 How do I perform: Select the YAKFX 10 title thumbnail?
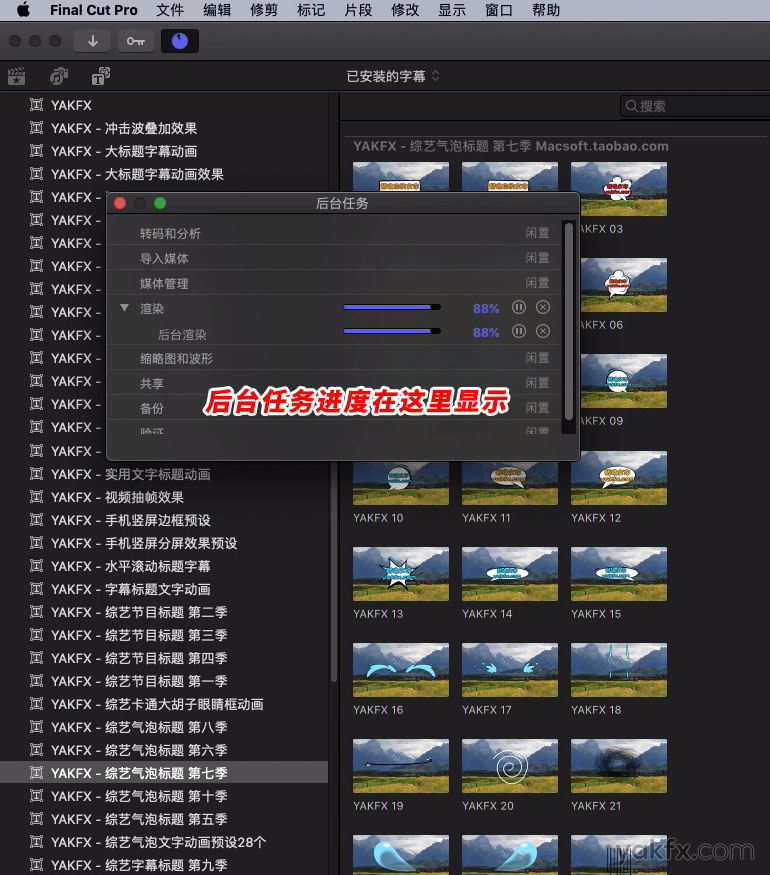[401, 484]
